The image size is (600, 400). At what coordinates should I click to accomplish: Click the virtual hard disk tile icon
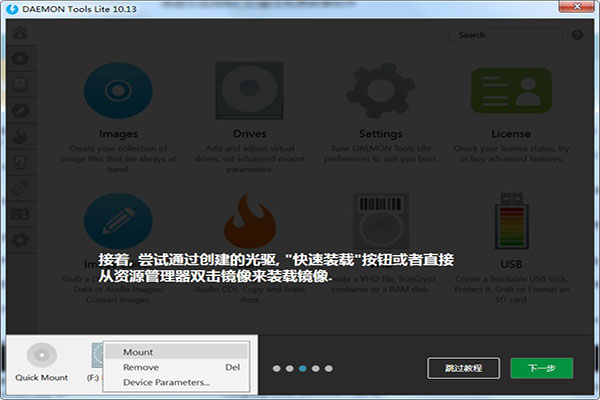381,220
